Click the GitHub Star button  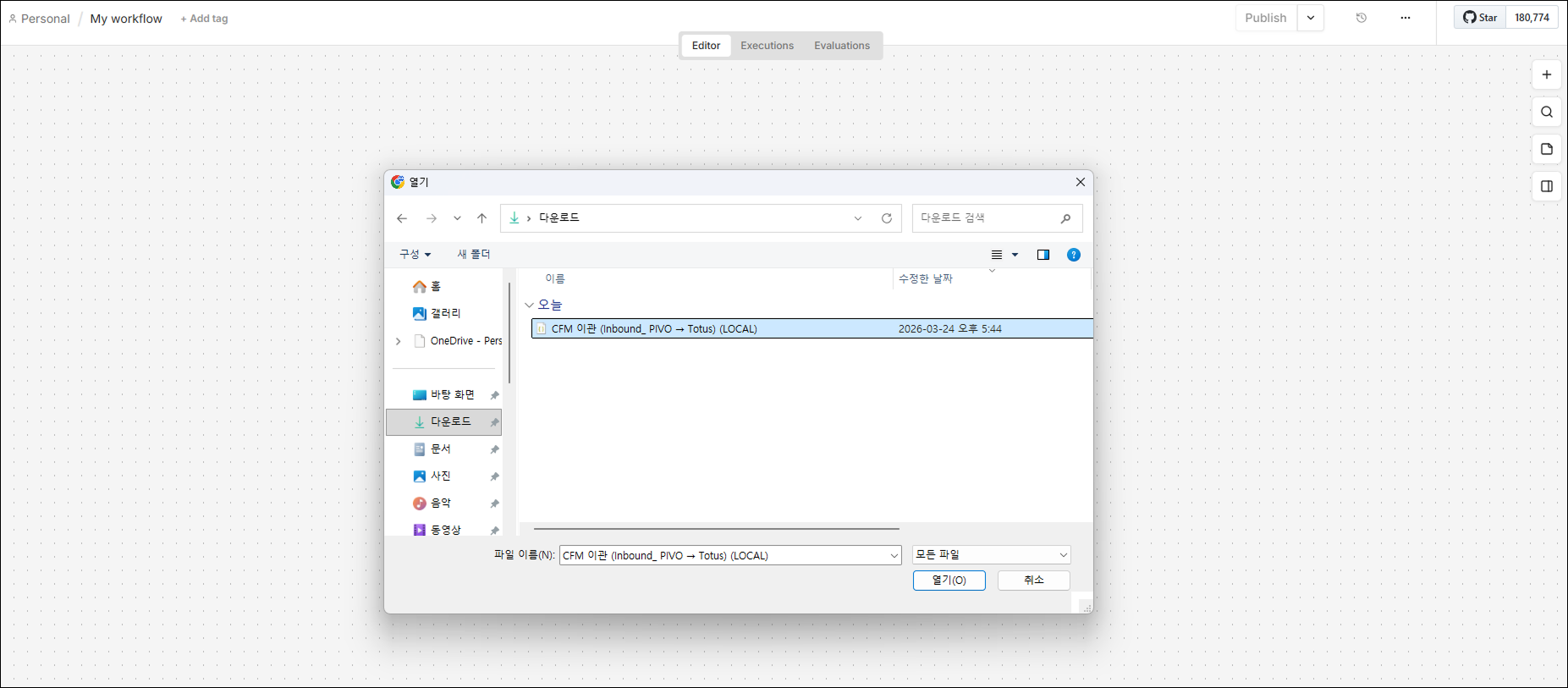(x=1480, y=18)
